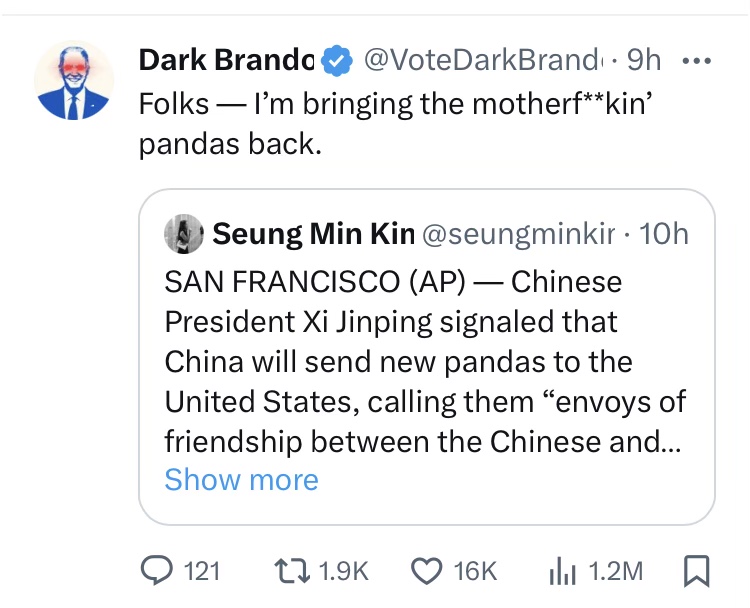Click the Seung Min Kim author name

(313, 235)
